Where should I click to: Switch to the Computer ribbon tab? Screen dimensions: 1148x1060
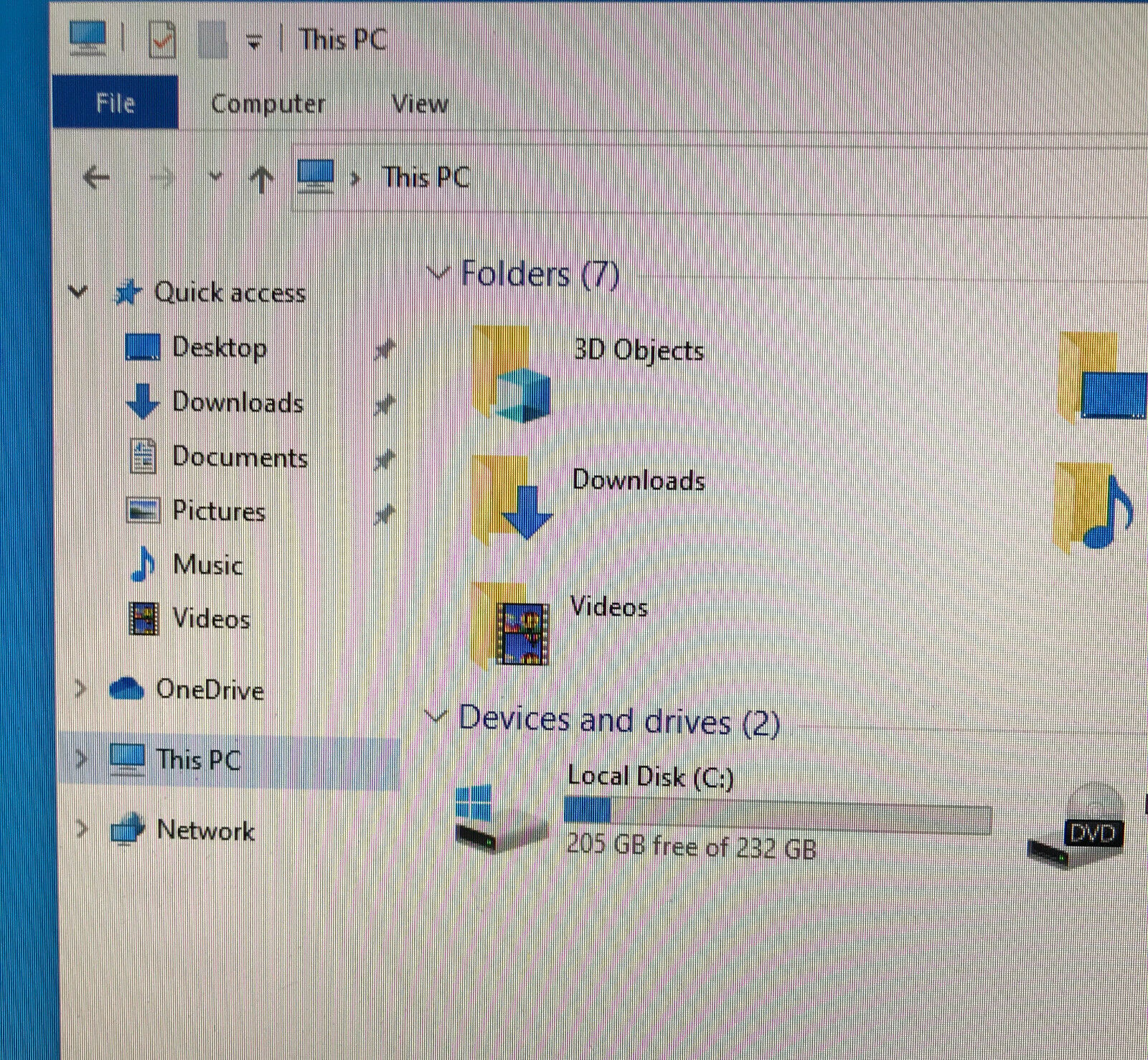click(x=268, y=104)
